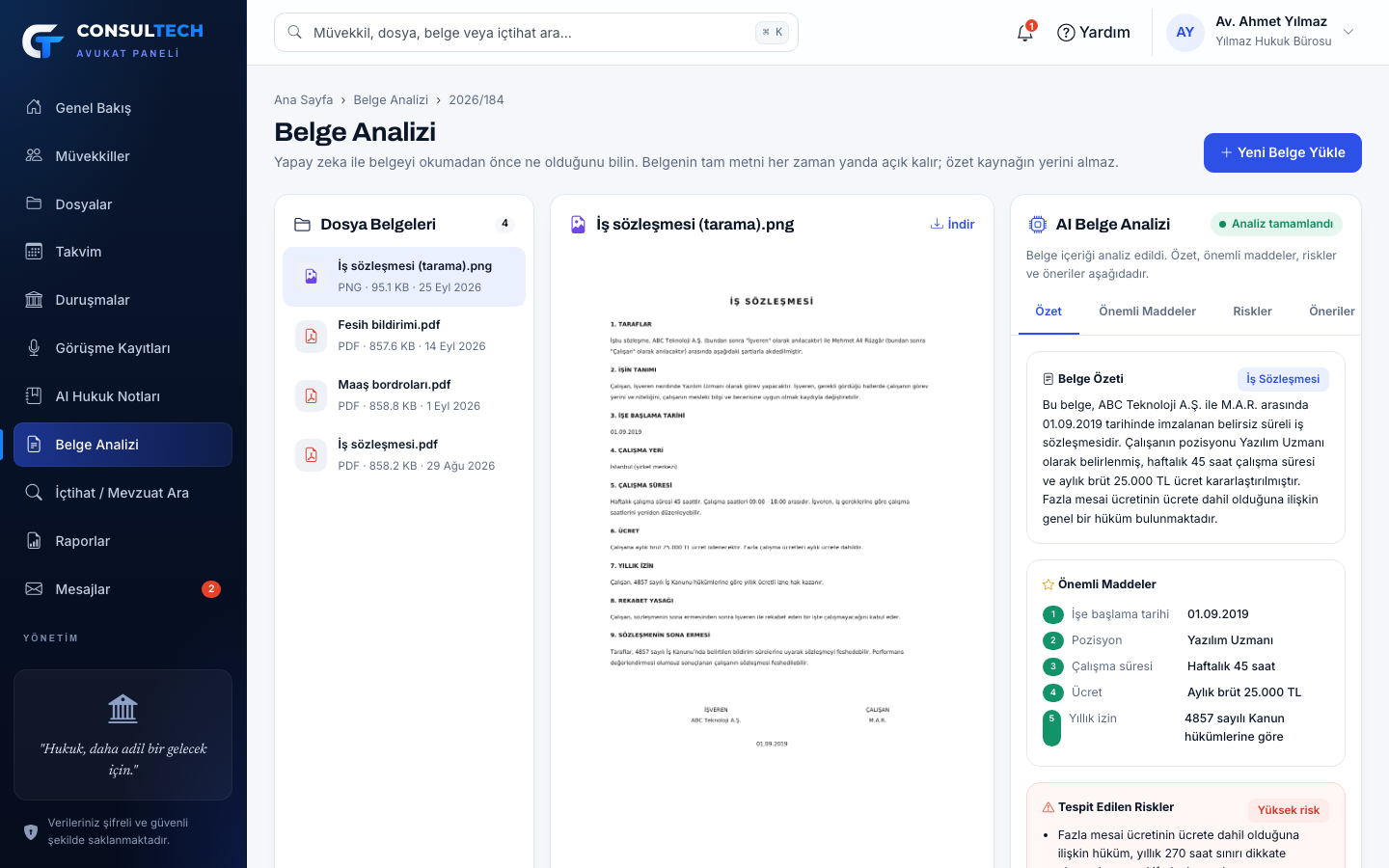Click the AI chip icon in analysis panel
This screenshot has height=868, width=1389.
click(1037, 225)
